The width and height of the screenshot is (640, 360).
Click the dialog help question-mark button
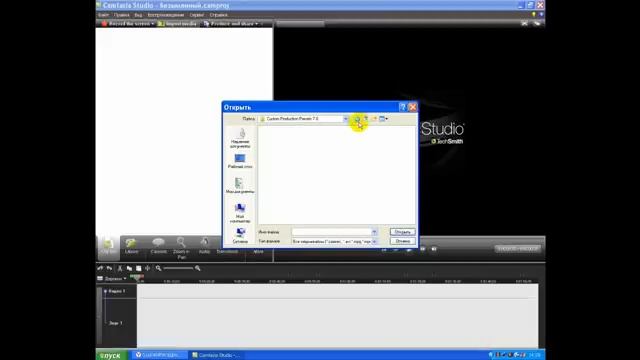(402, 107)
